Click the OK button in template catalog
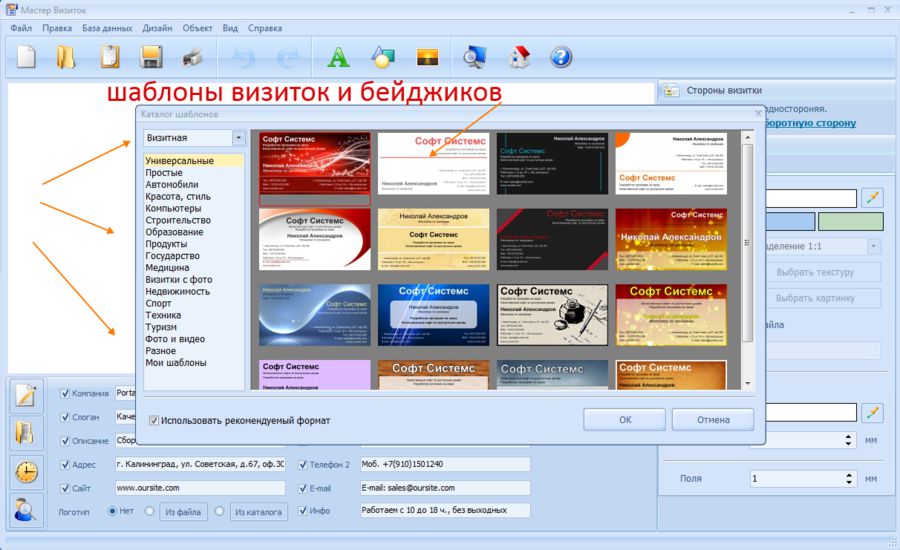The image size is (900, 550). click(624, 420)
